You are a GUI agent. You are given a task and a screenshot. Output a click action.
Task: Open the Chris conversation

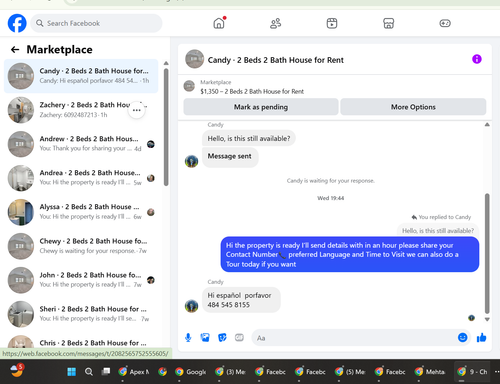pyautogui.click(x=81, y=341)
